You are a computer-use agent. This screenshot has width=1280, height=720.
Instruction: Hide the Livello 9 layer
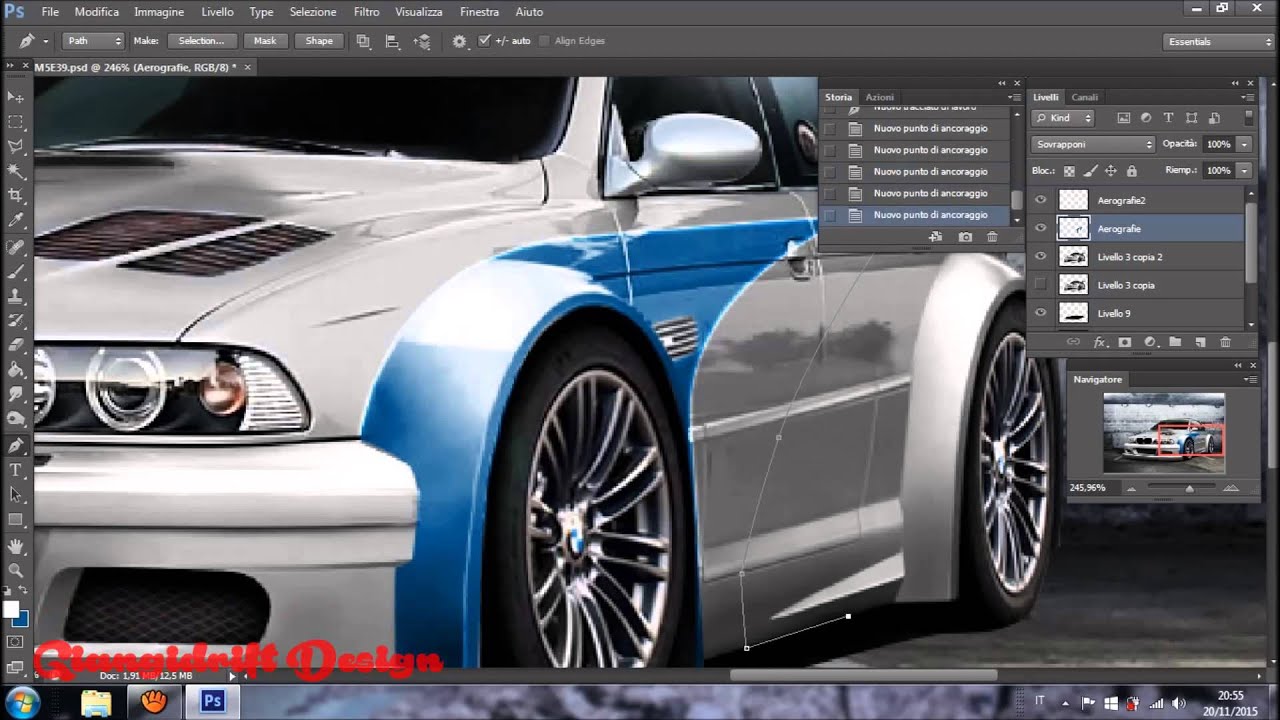click(x=1041, y=313)
